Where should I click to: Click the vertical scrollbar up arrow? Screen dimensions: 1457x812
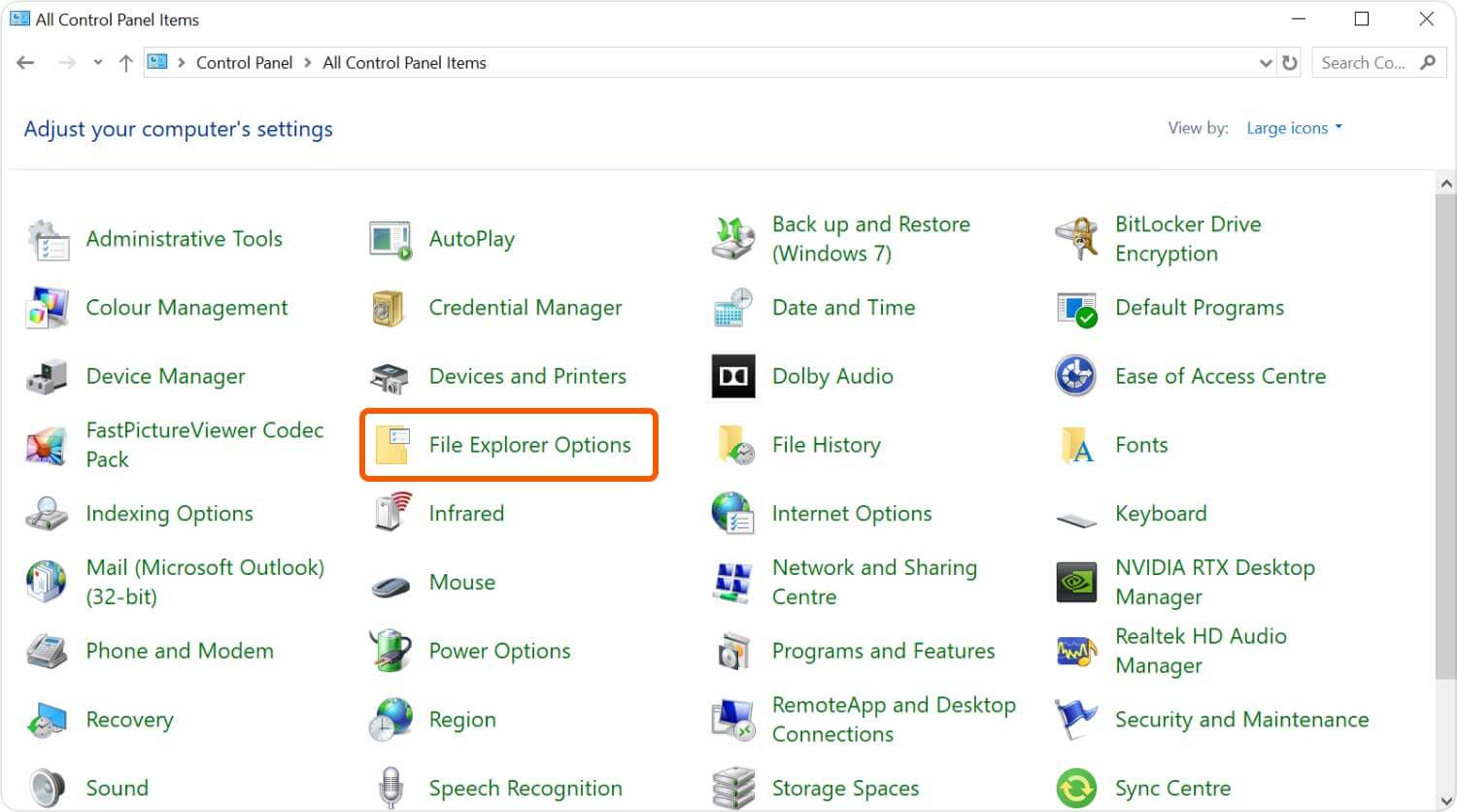coord(1445,184)
